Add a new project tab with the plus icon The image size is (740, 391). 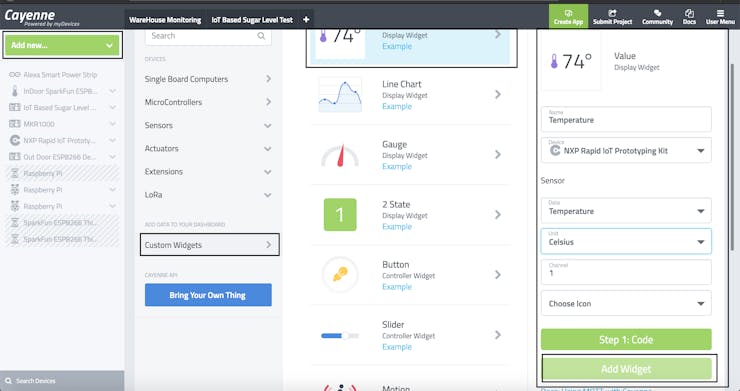coord(306,20)
